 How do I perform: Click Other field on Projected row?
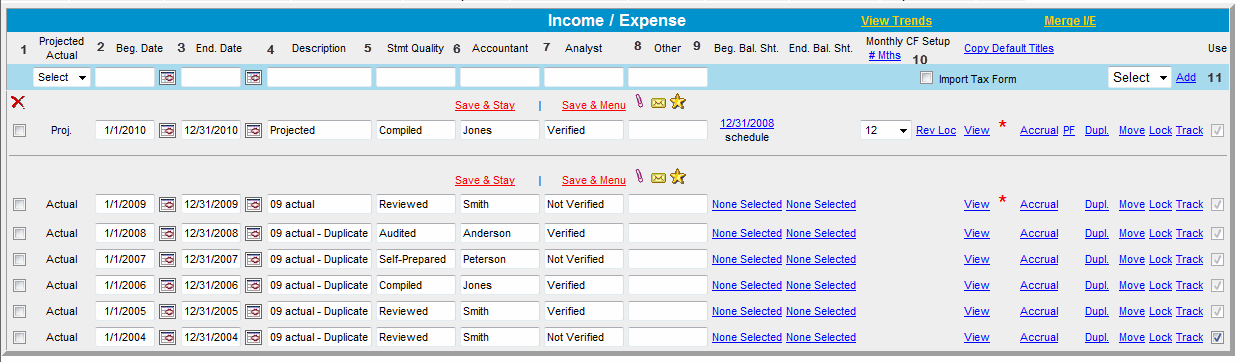tap(667, 130)
